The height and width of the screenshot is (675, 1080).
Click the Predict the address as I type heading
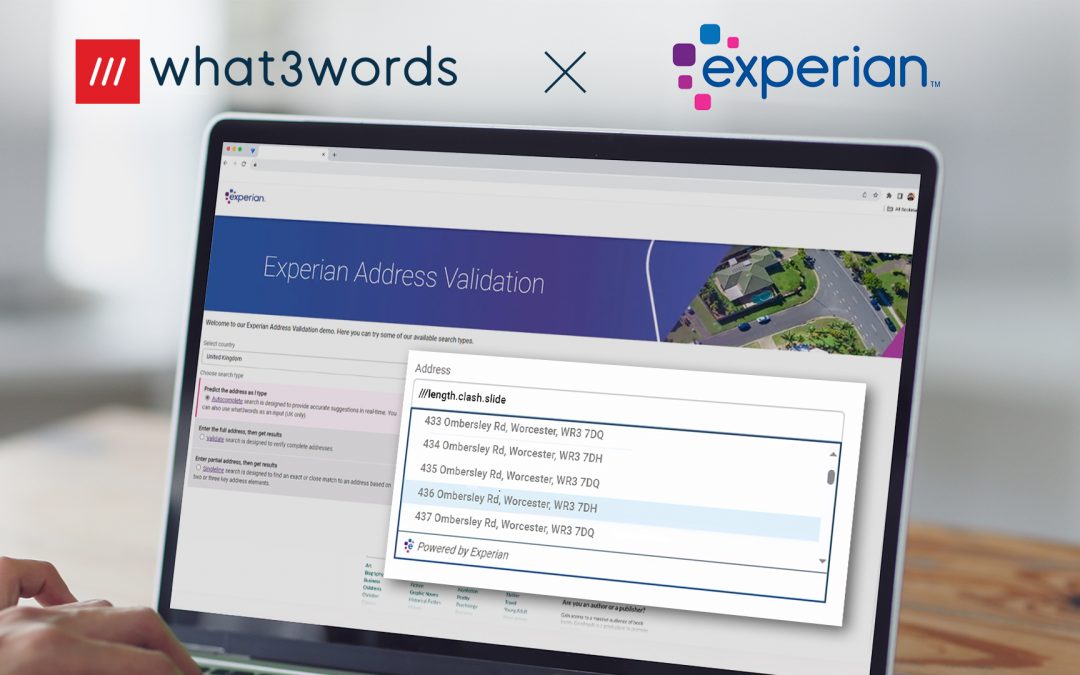tap(236, 391)
